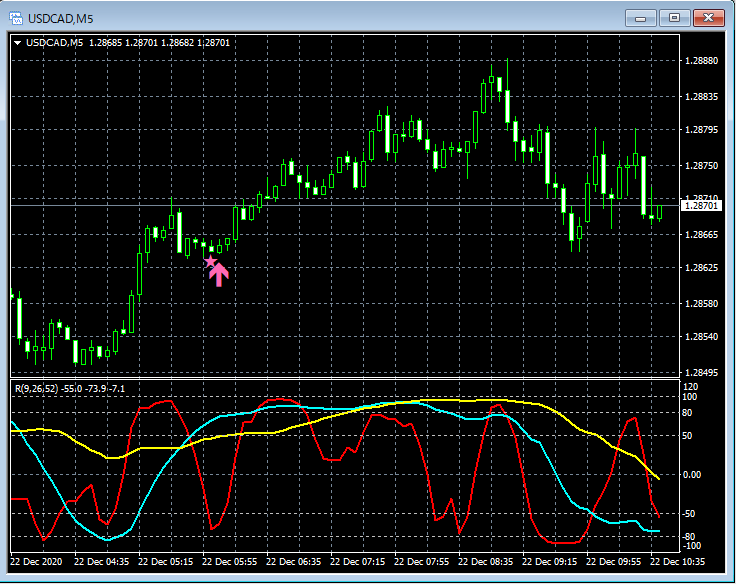Click the pink star marker on chart
This screenshot has width=736, height=584.
click(x=210, y=262)
